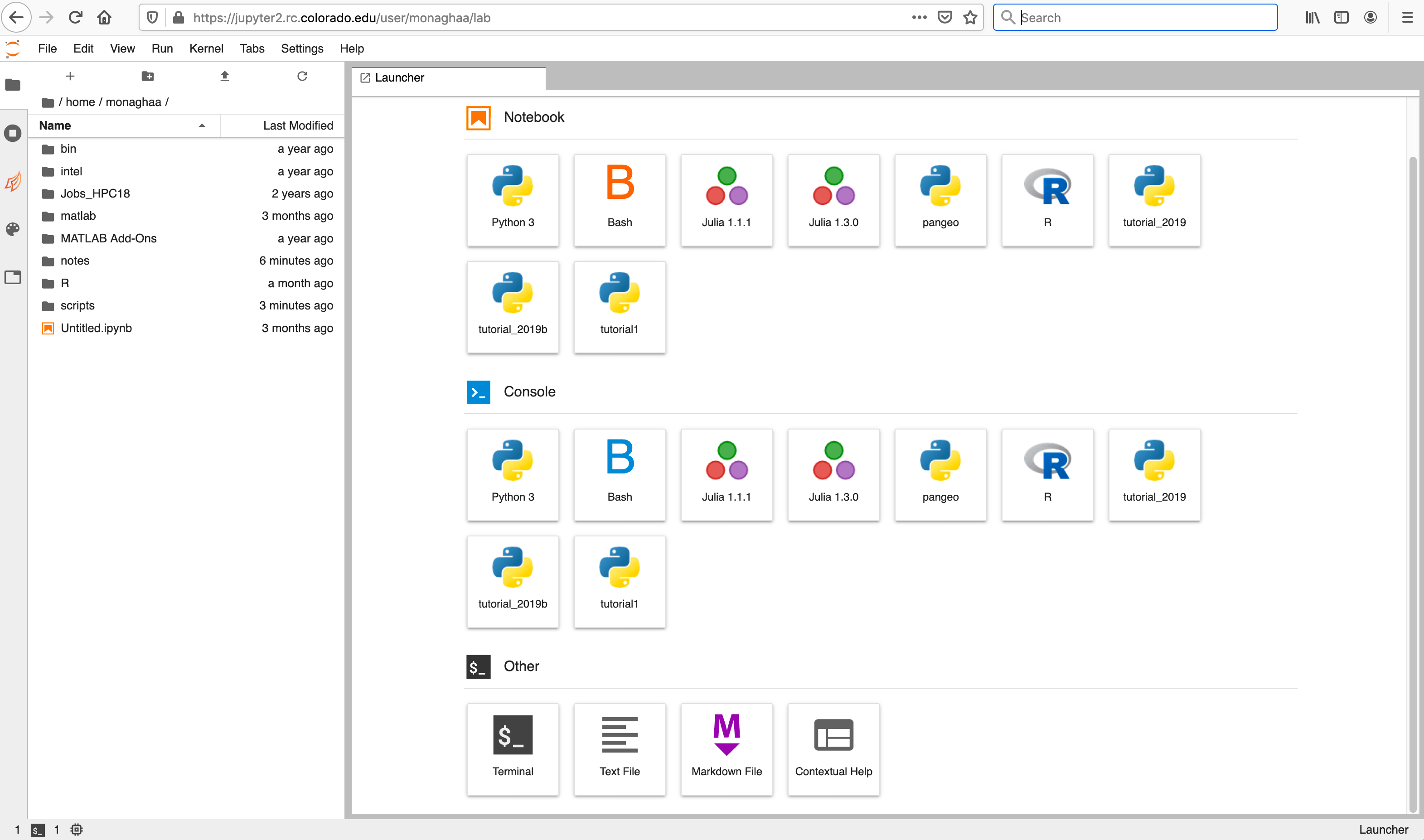Open a new Launcher with the plus icon
The height and width of the screenshot is (840, 1424).
pos(70,76)
